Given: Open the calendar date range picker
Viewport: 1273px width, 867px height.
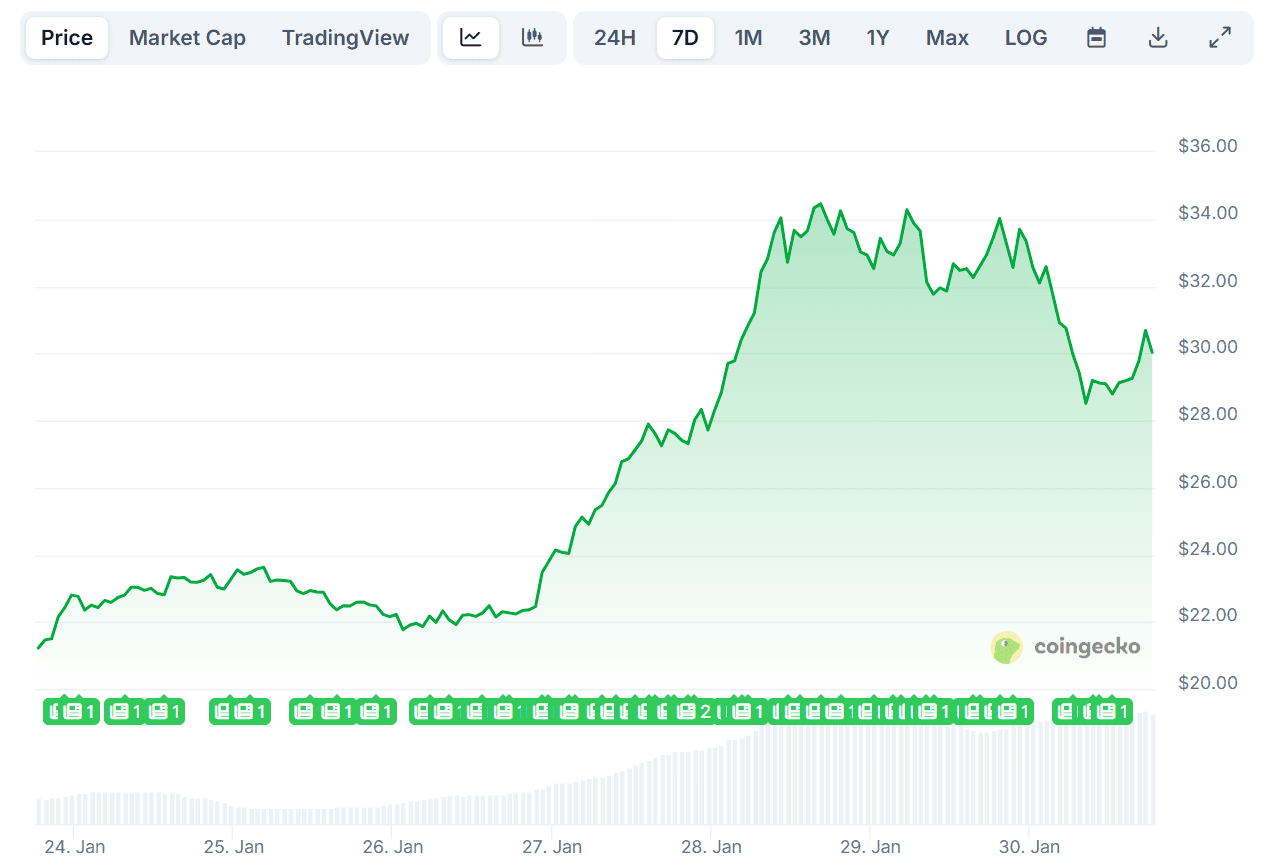Looking at the screenshot, I should tap(1096, 37).
